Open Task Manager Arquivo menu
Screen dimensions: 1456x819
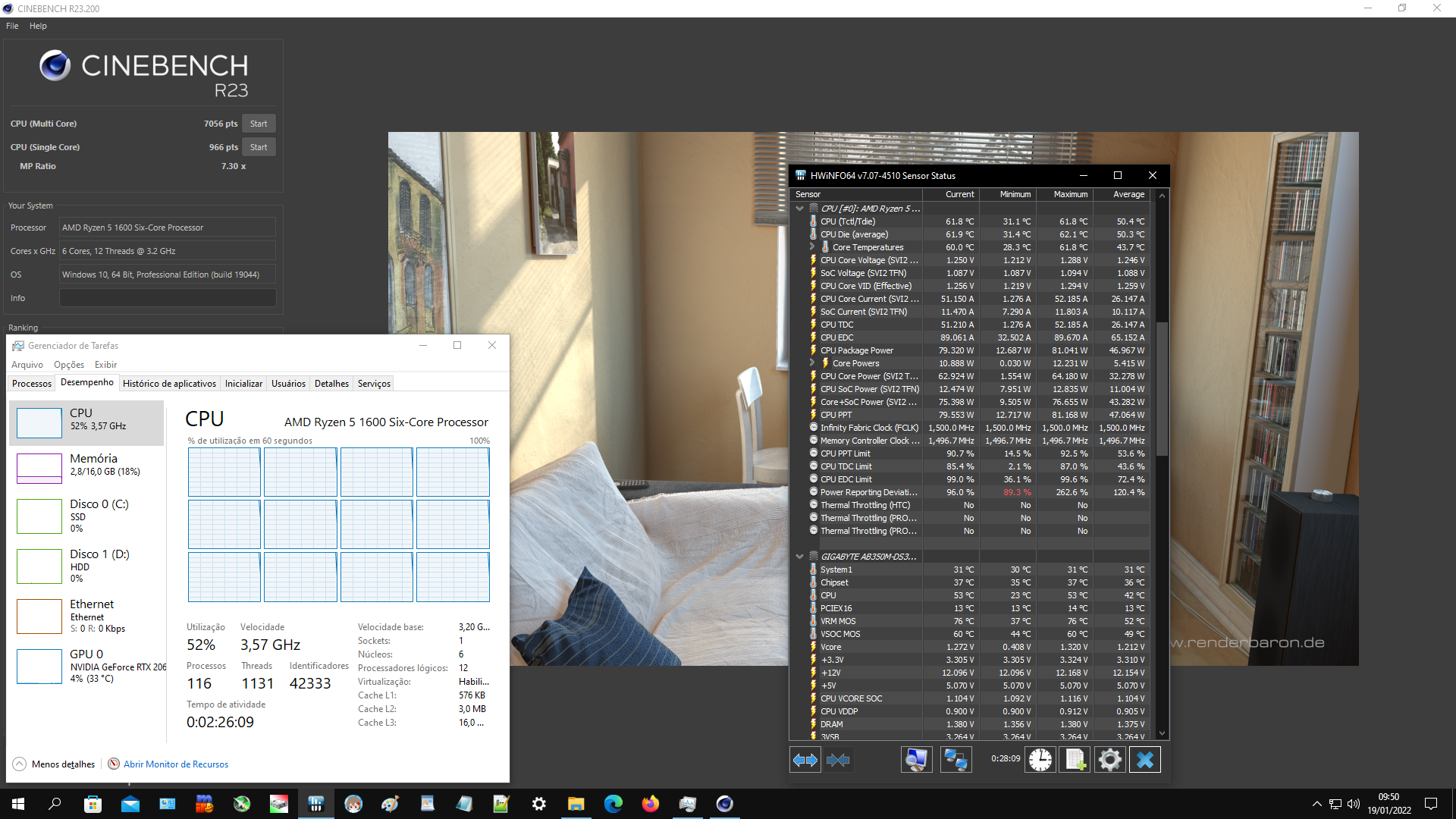(x=27, y=365)
